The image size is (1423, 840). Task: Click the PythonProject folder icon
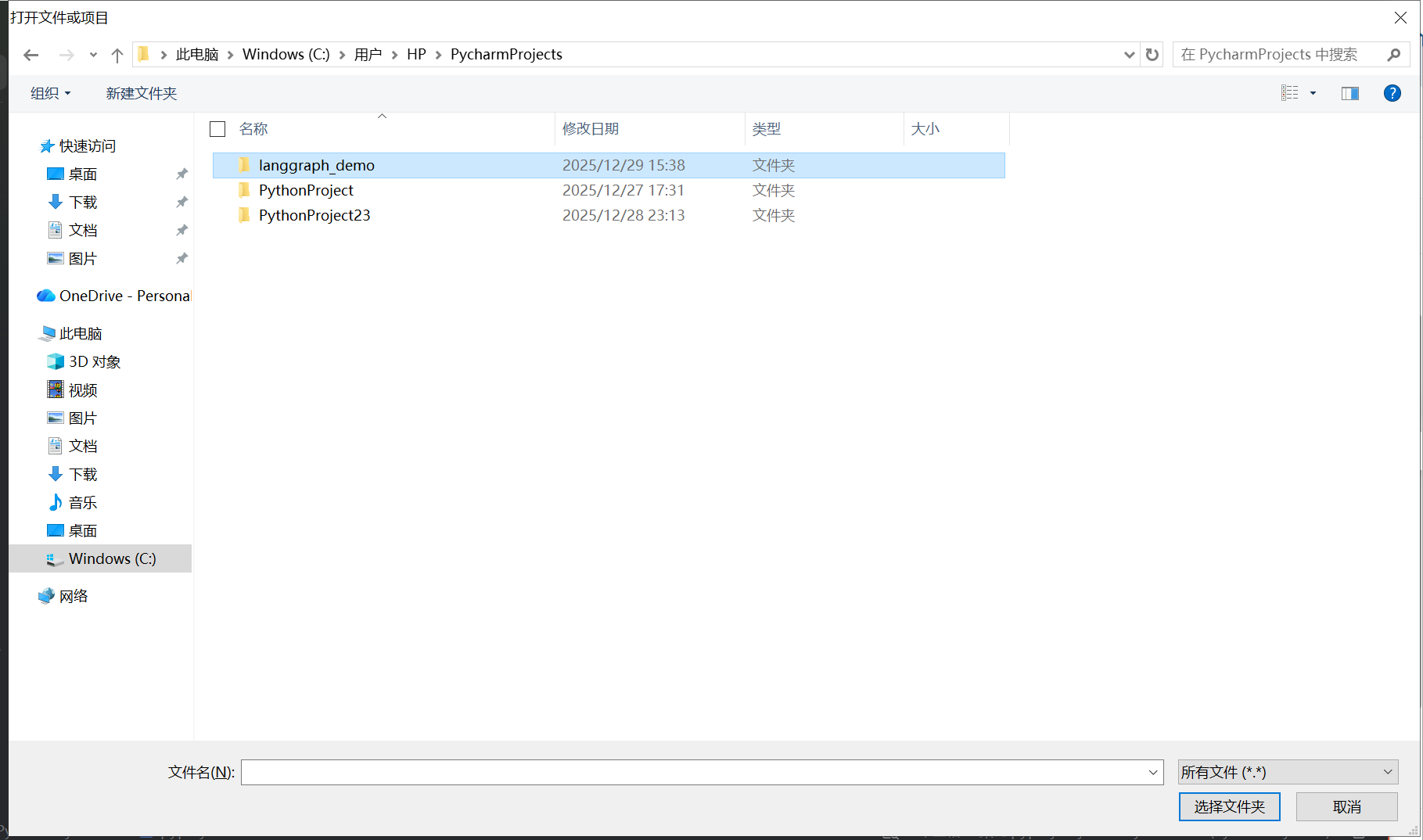(244, 190)
